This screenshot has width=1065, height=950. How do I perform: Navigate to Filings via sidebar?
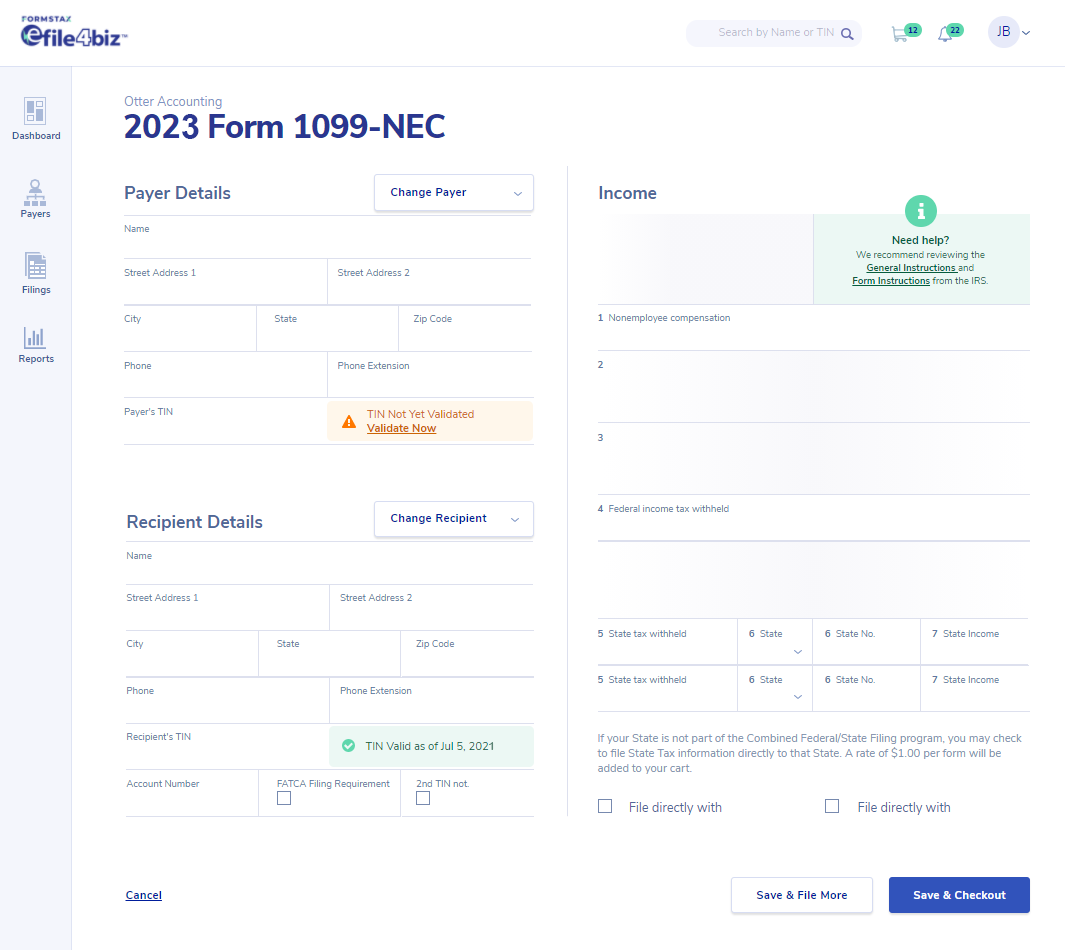coord(35,272)
